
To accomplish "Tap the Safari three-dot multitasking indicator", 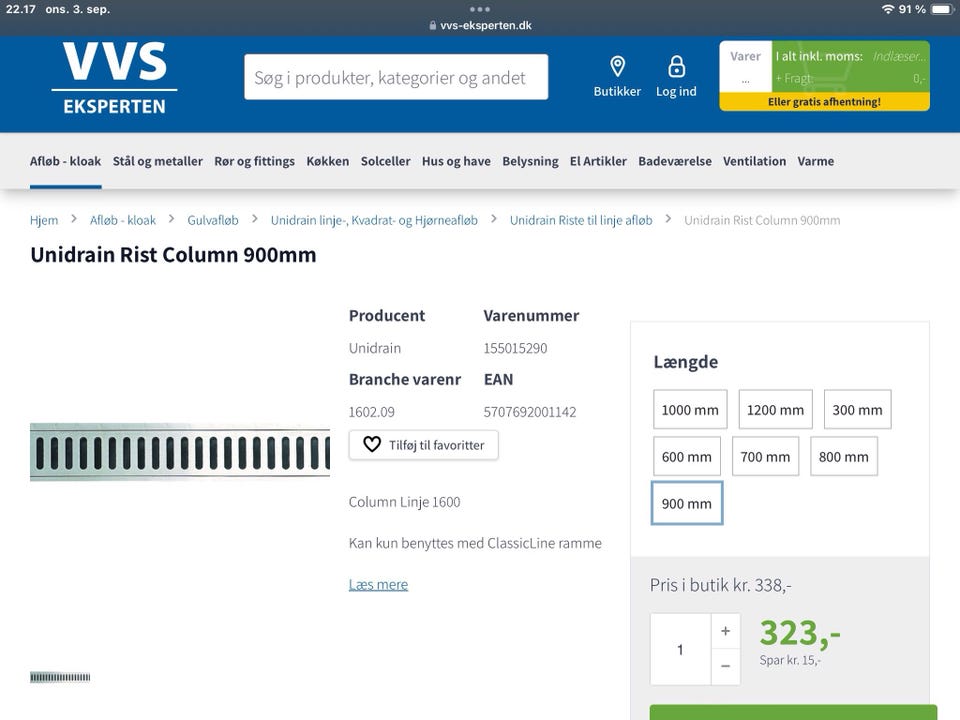I will pyautogui.click(x=480, y=9).
